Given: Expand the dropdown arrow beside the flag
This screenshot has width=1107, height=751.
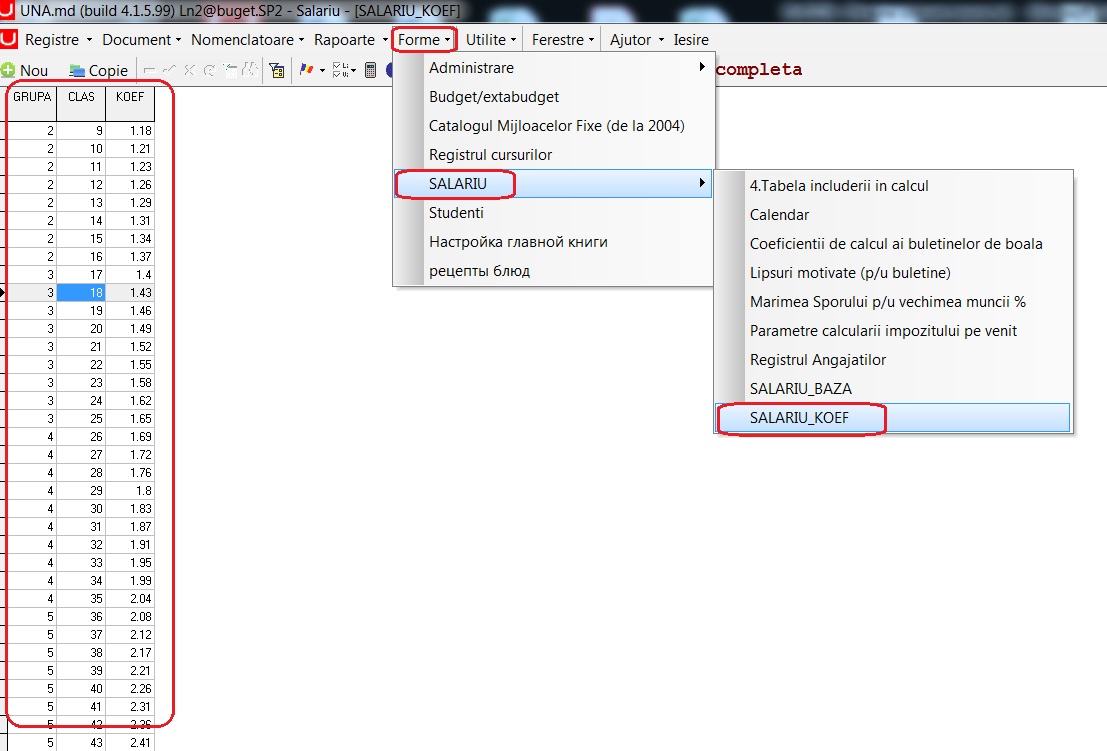Looking at the screenshot, I should (x=322, y=71).
